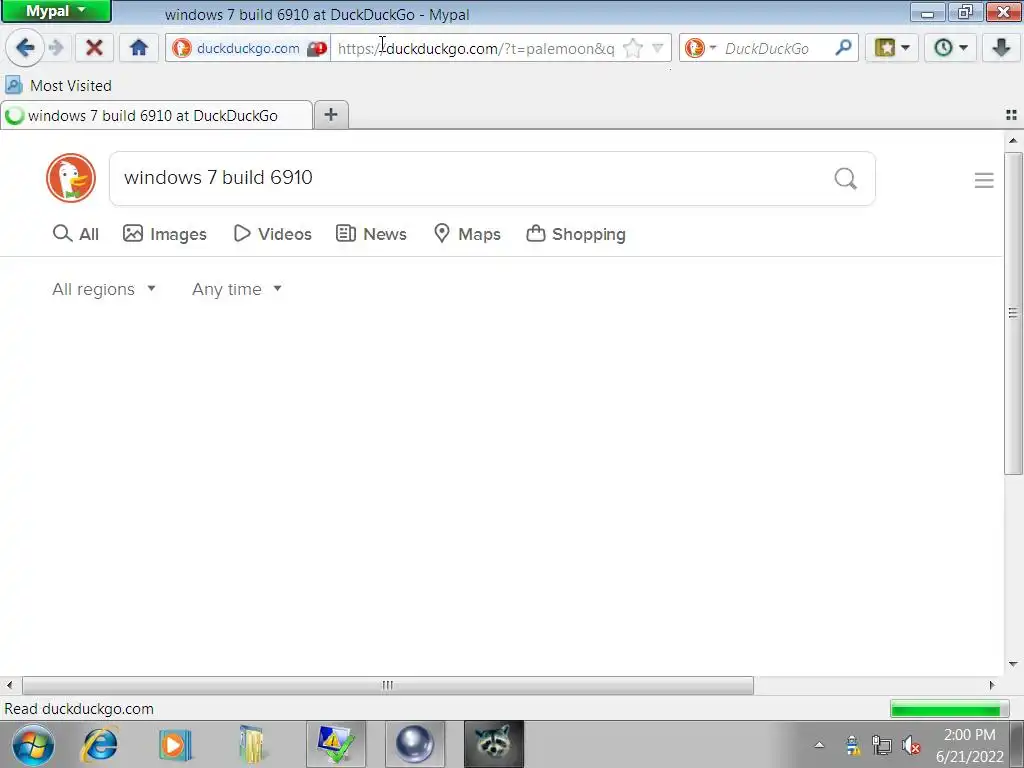Open the clock showing 2:00 PM

970,745
